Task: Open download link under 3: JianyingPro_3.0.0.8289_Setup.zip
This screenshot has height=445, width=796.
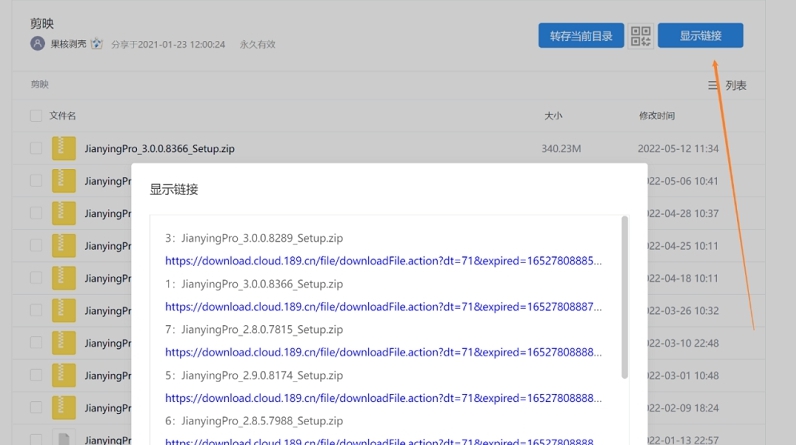Action: [383, 261]
